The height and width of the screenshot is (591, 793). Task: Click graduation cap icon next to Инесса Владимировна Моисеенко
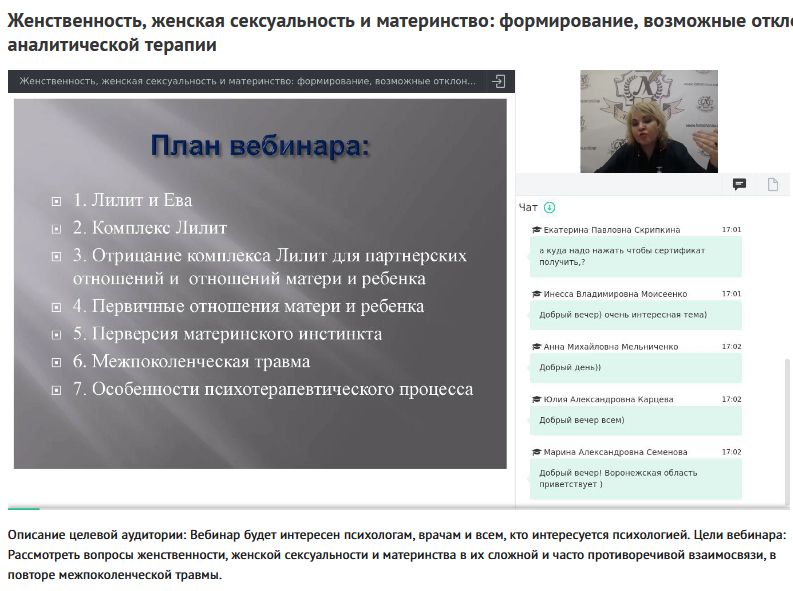[x=536, y=294]
